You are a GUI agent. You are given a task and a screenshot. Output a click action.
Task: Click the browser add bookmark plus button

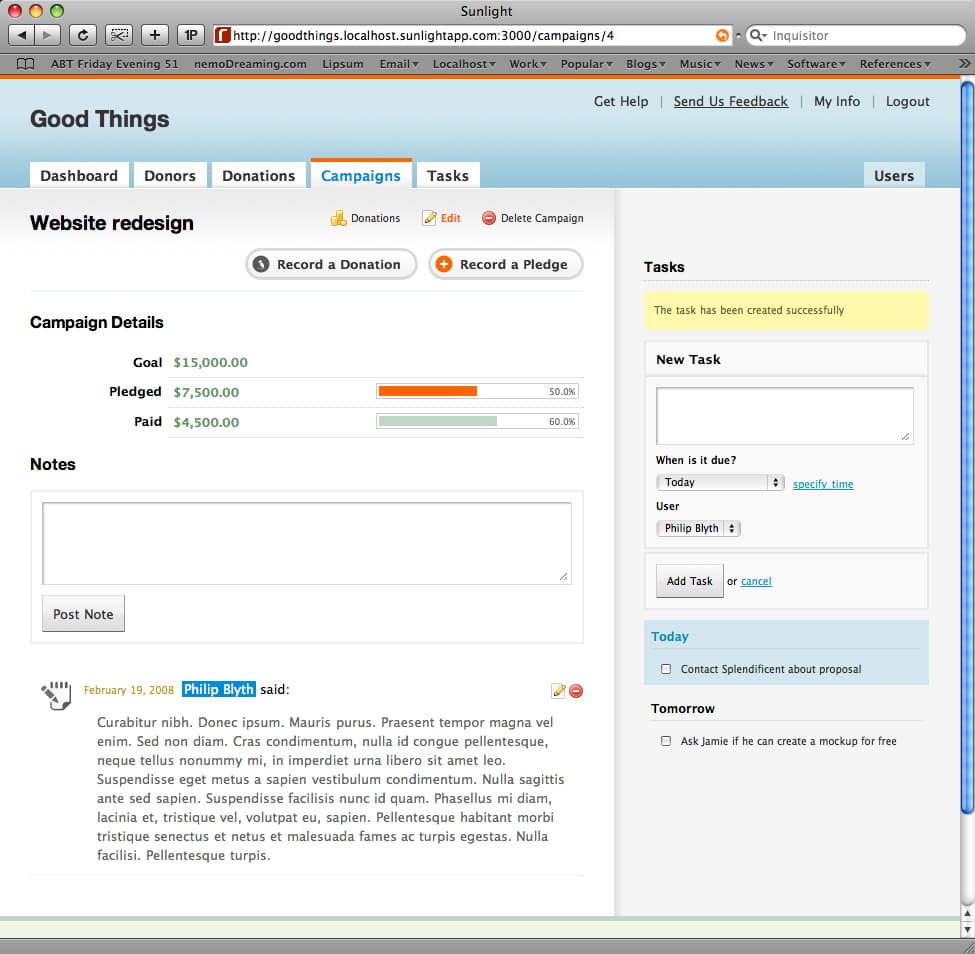click(154, 35)
